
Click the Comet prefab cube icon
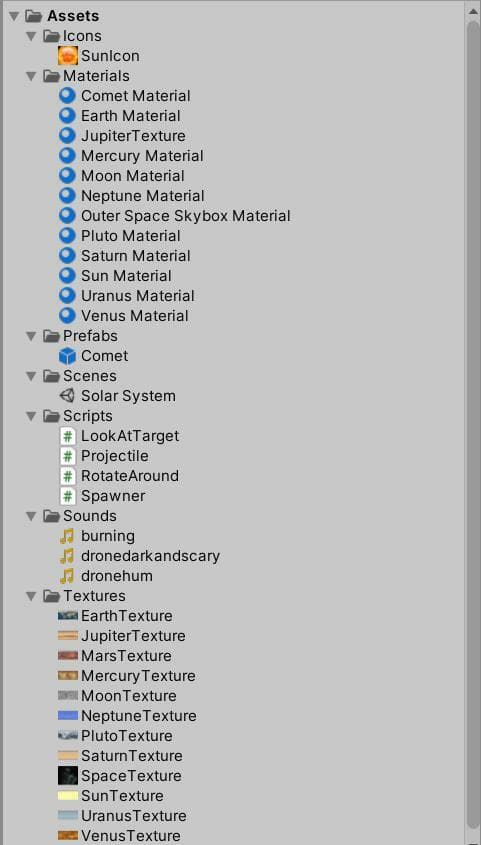coord(67,356)
